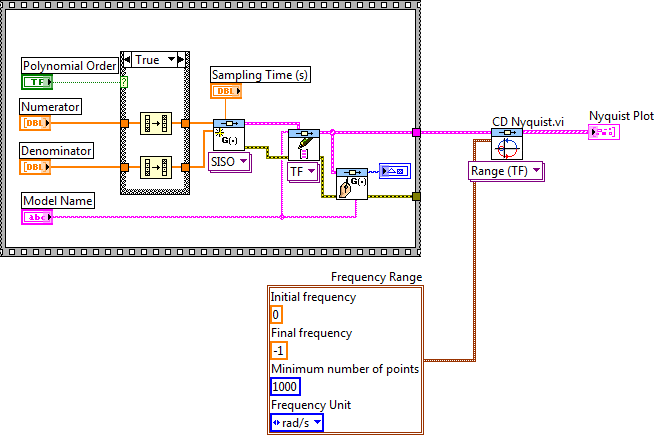Select the Initial frequency label
Image resolution: width=656 pixels, height=435 pixels.
[x=313, y=297]
